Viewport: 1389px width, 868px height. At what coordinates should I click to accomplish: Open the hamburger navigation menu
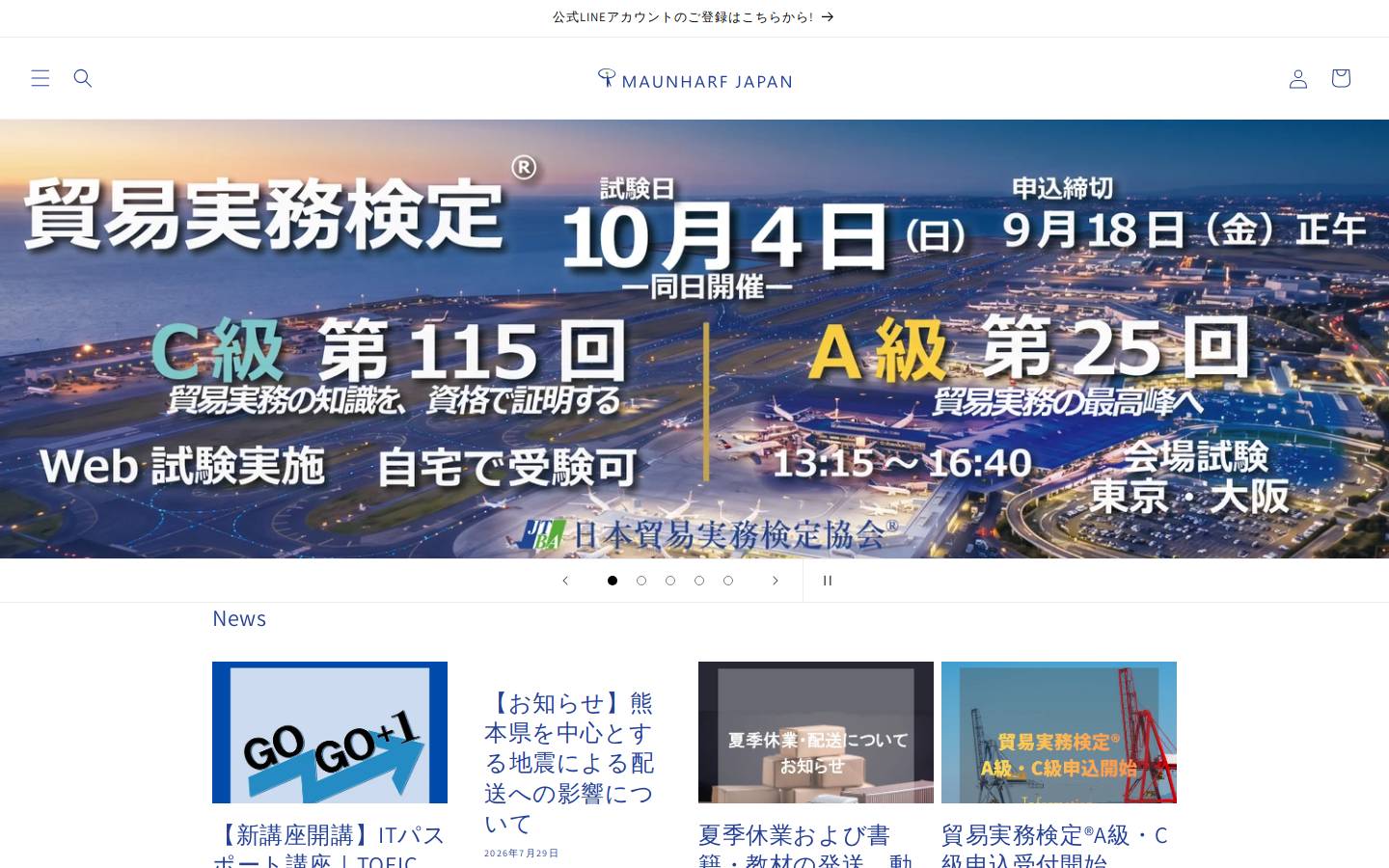pyautogui.click(x=41, y=78)
